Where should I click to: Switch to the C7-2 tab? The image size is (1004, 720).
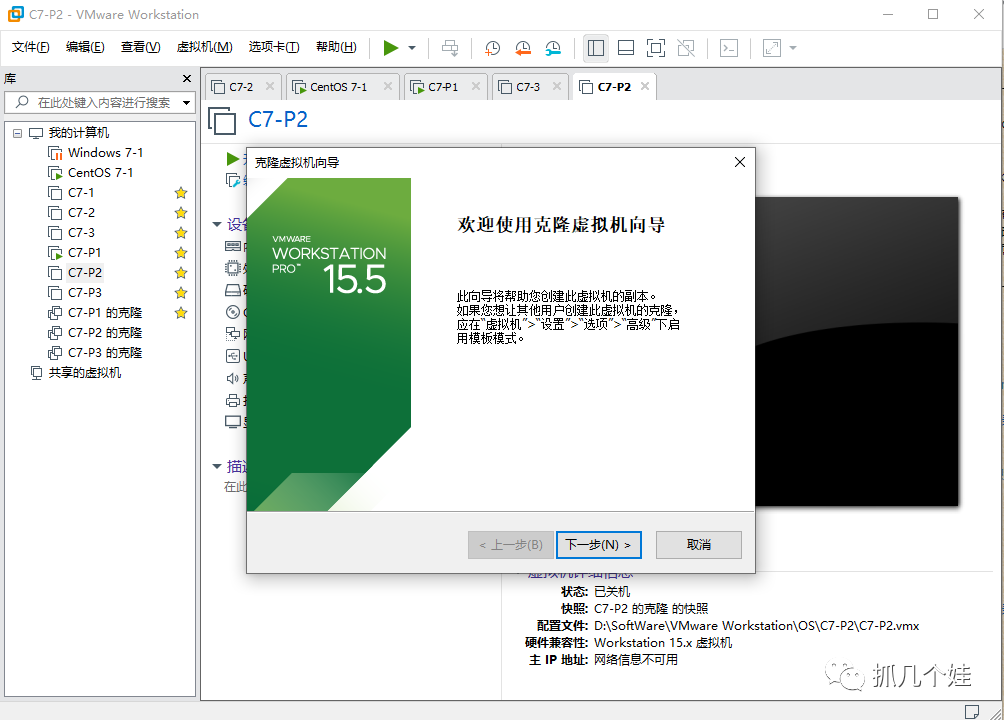click(241, 87)
